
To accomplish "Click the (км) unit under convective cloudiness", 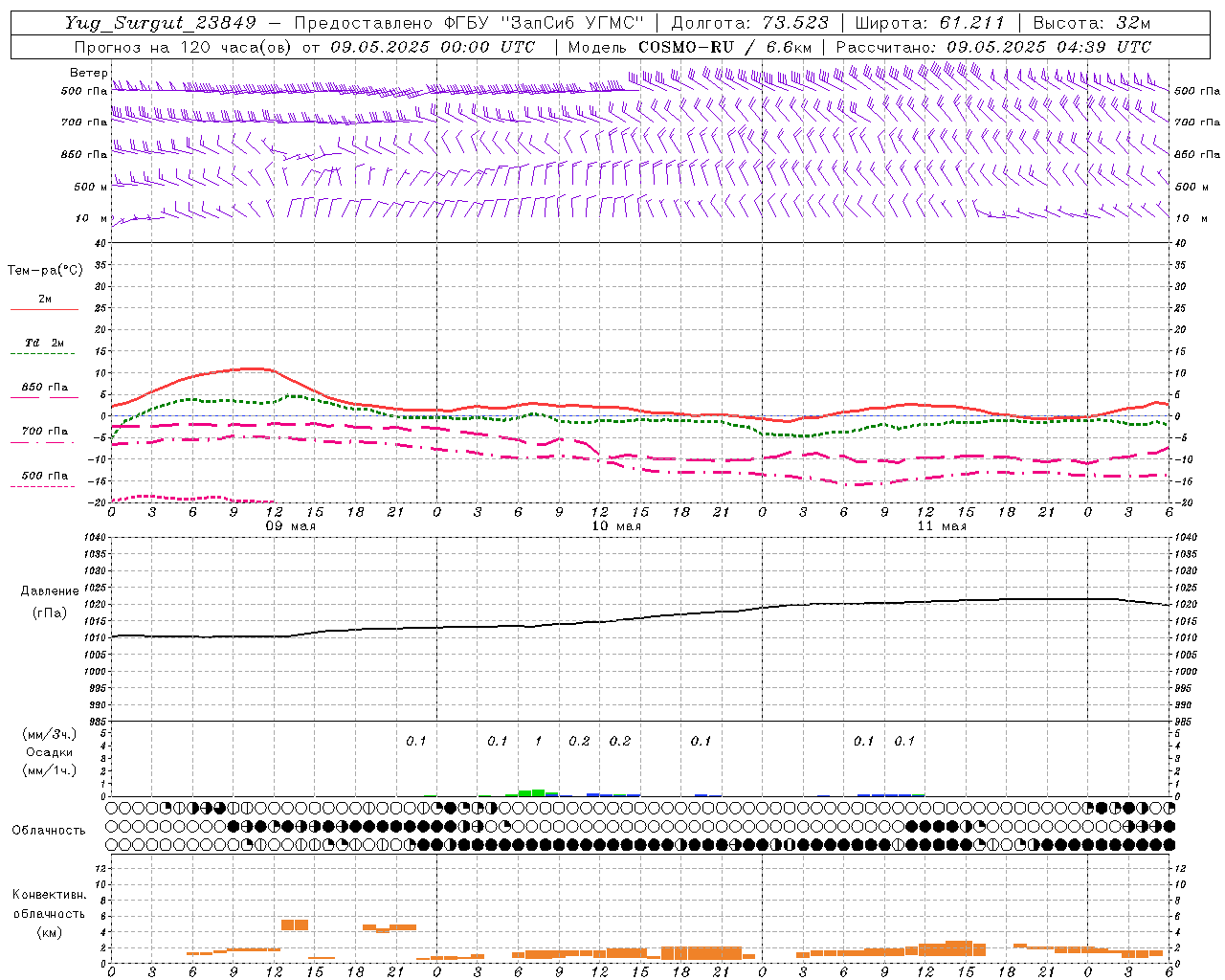I will [x=49, y=933].
